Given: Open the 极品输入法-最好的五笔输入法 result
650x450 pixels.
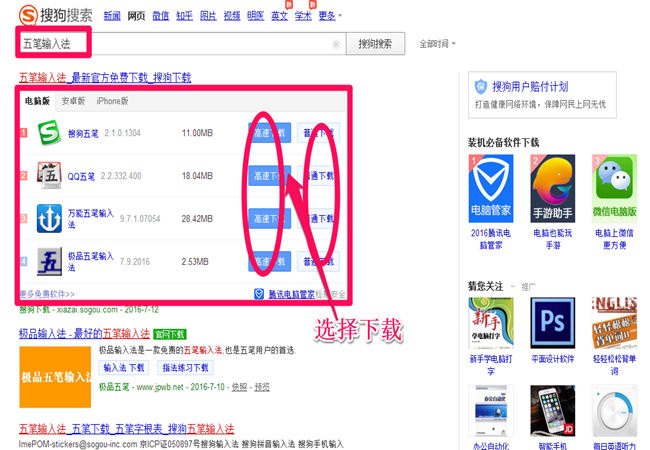Looking at the screenshot, I should (84, 334).
